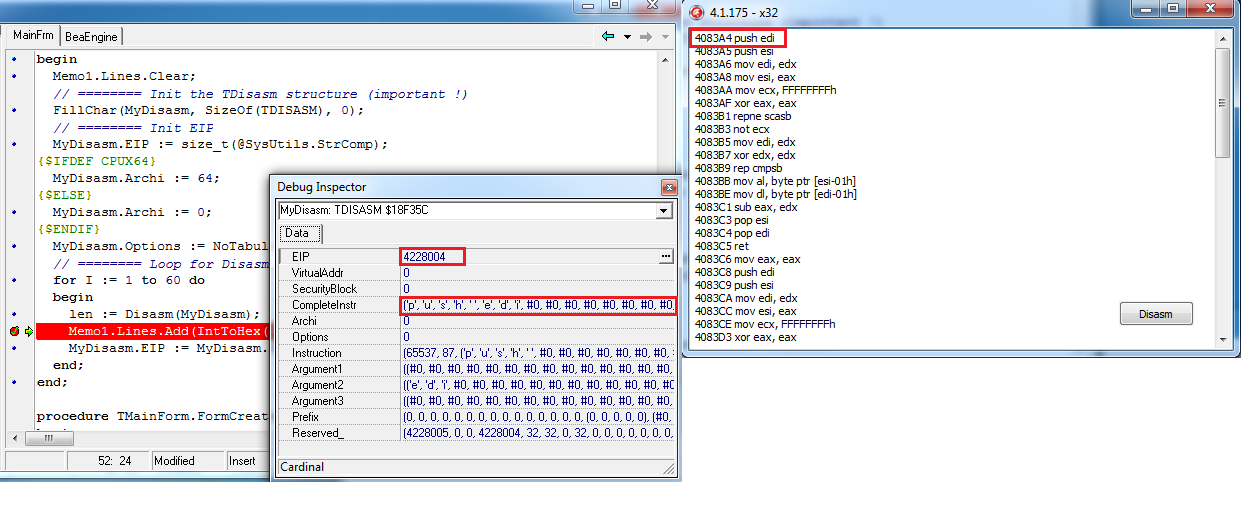Select the Data tab in Debug Inspector
The height and width of the screenshot is (507, 1242).
(x=298, y=233)
